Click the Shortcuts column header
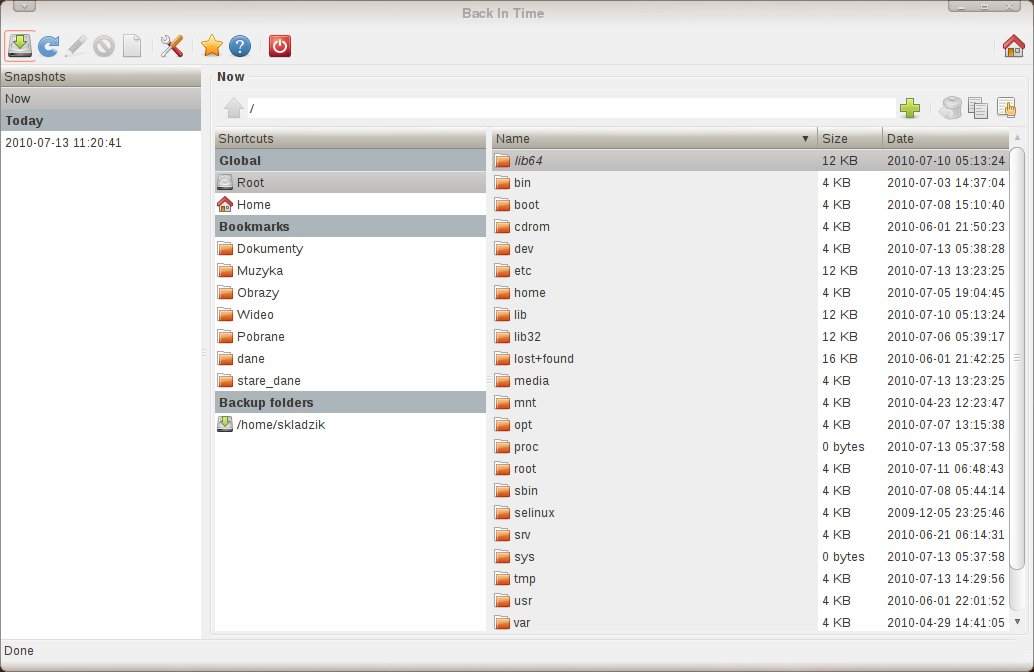The height and width of the screenshot is (672, 1034). [350, 138]
